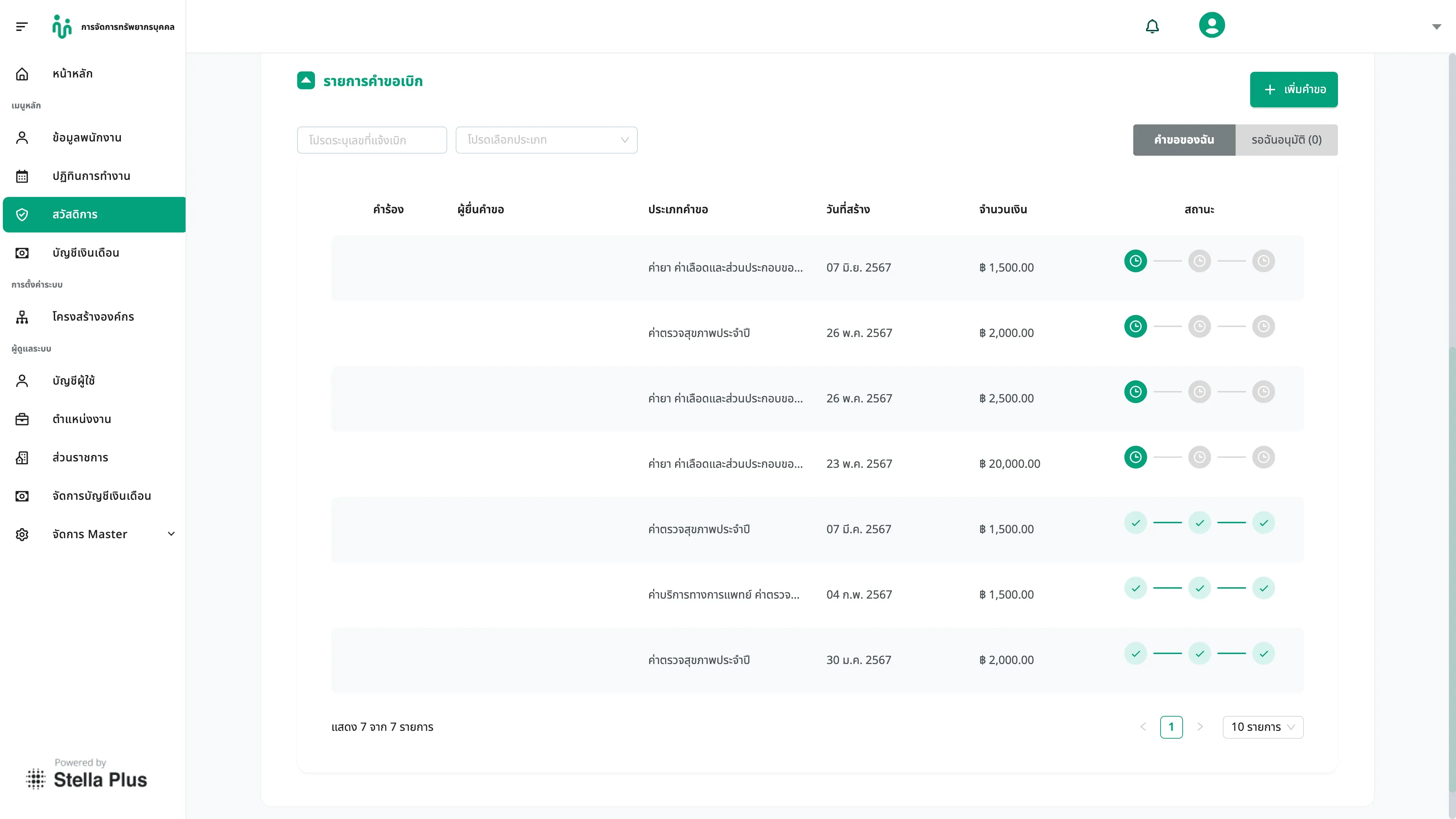The width and height of the screenshot is (1456, 819).
Task: Open ตำแหน่งงาน briefcase icon
Action: 22,419
